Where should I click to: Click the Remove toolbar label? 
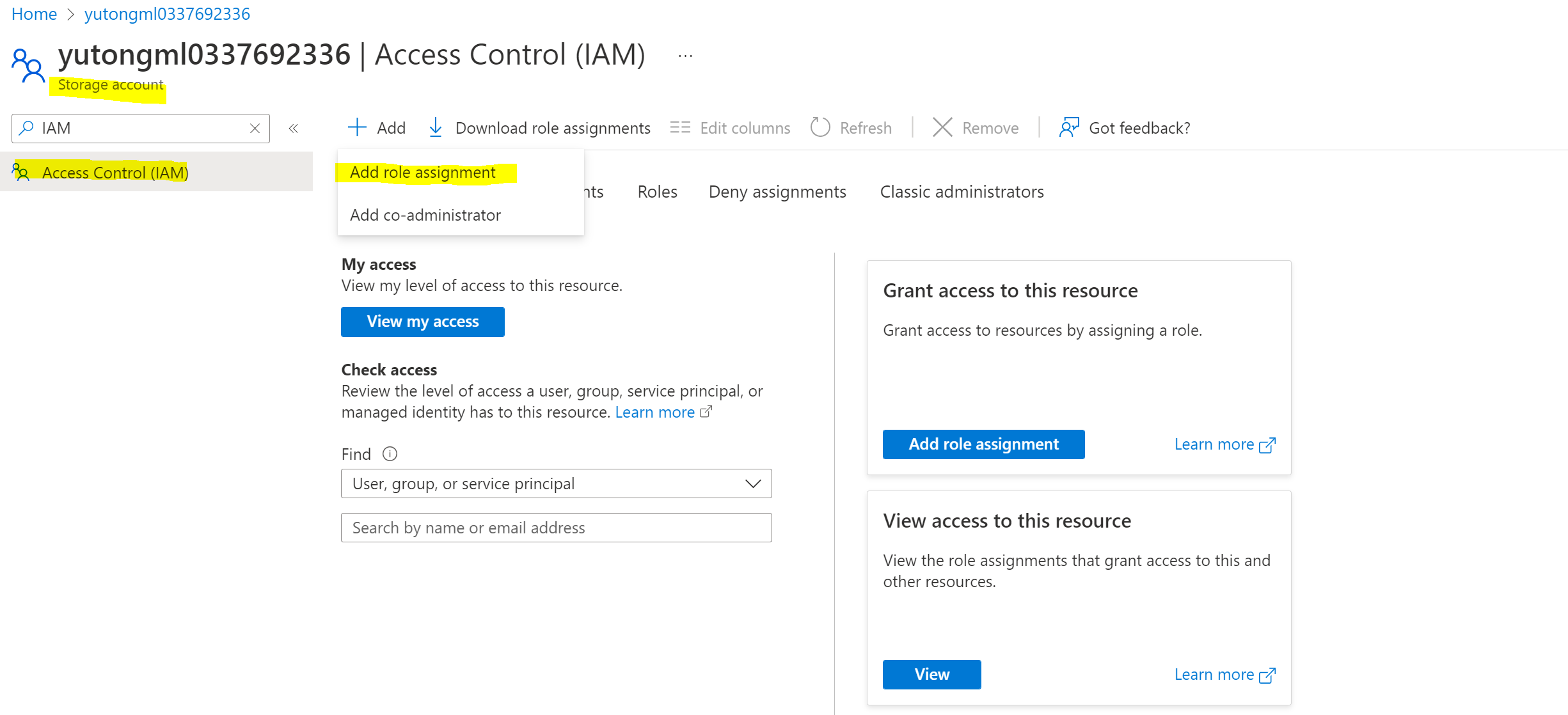(x=990, y=128)
